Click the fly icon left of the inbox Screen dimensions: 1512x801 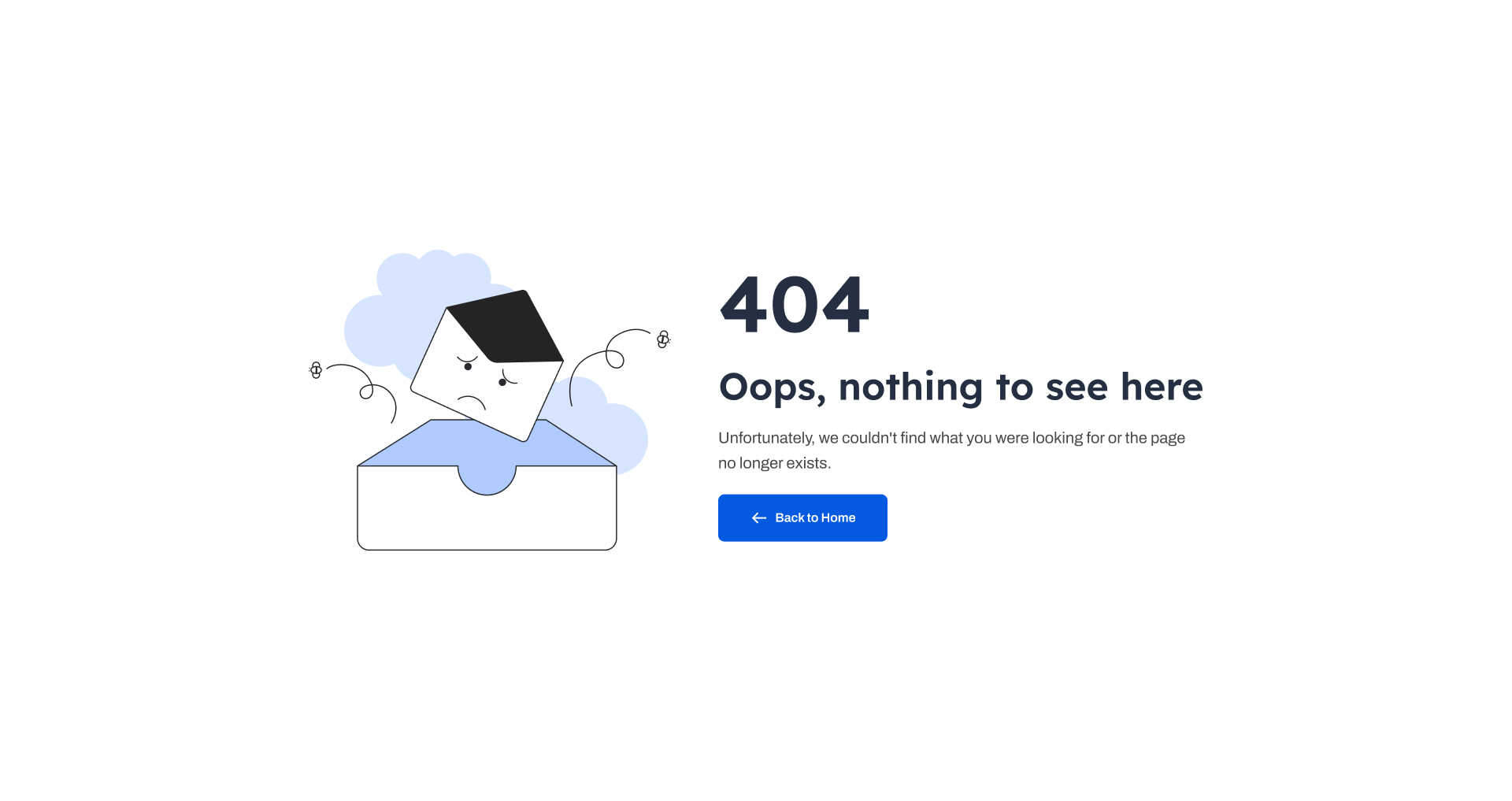(x=316, y=369)
